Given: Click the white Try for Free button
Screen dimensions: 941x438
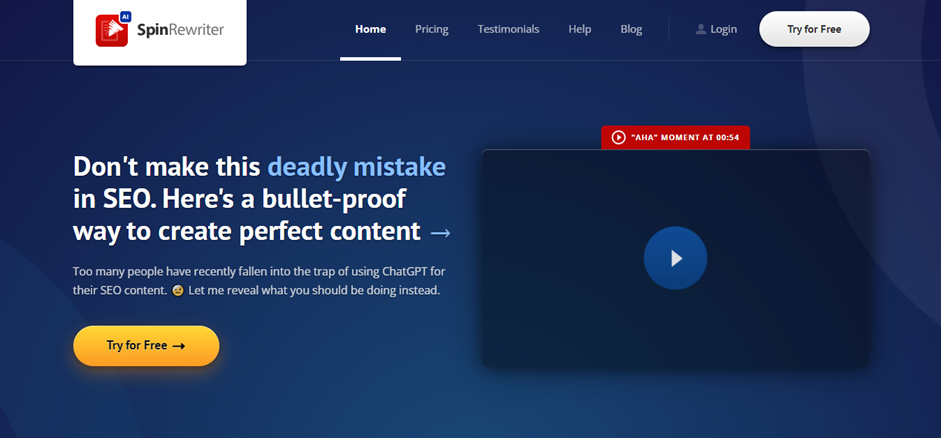Looking at the screenshot, I should (814, 29).
